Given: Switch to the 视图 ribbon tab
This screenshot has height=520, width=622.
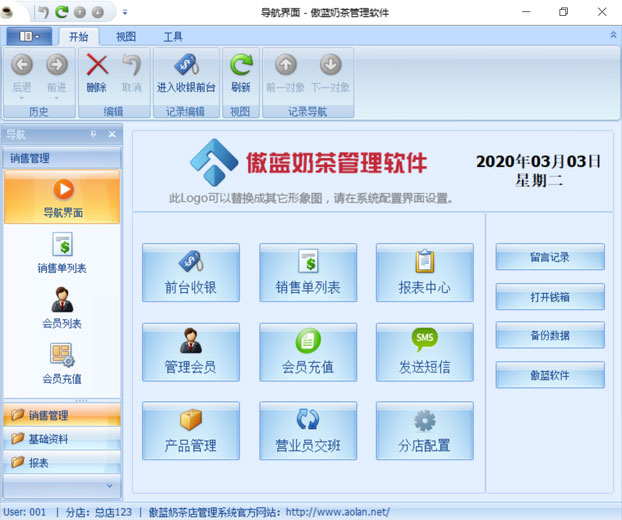Looking at the screenshot, I should (126, 37).
